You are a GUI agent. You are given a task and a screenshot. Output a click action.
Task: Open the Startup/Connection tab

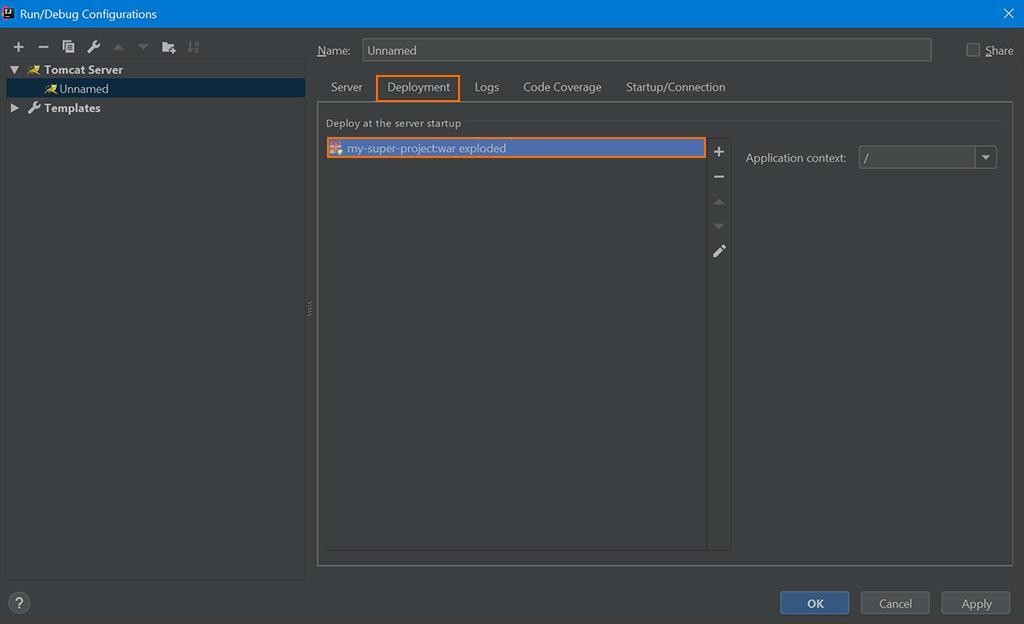pos(675,87)
